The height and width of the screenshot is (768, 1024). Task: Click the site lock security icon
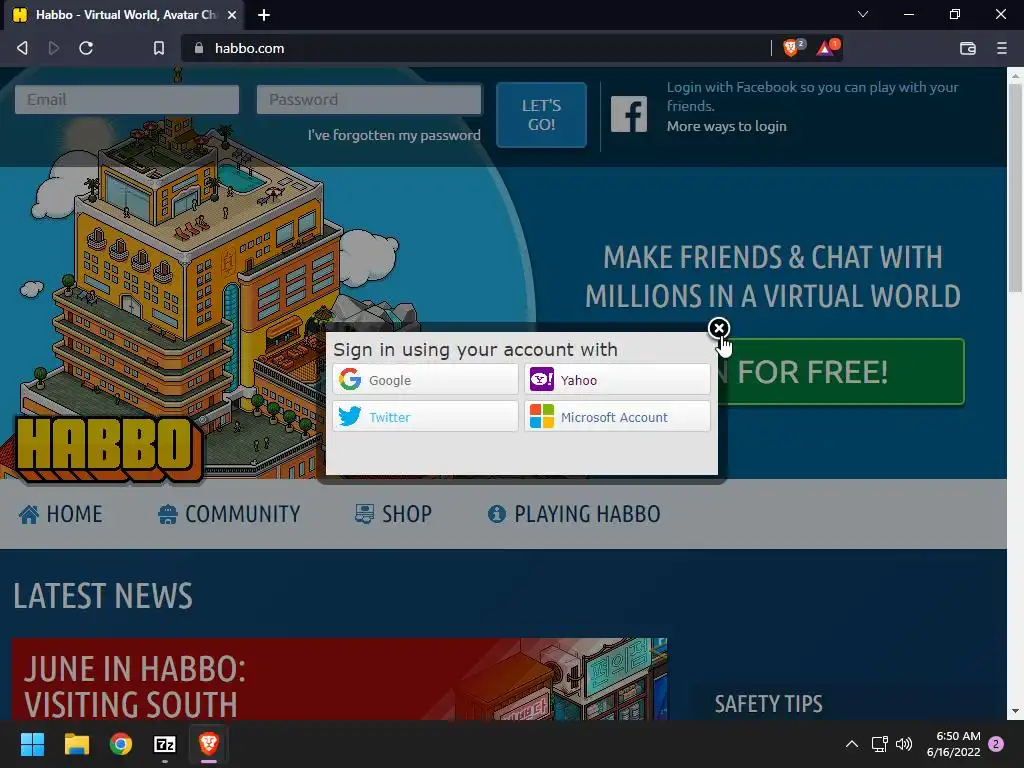coord(199,48)
